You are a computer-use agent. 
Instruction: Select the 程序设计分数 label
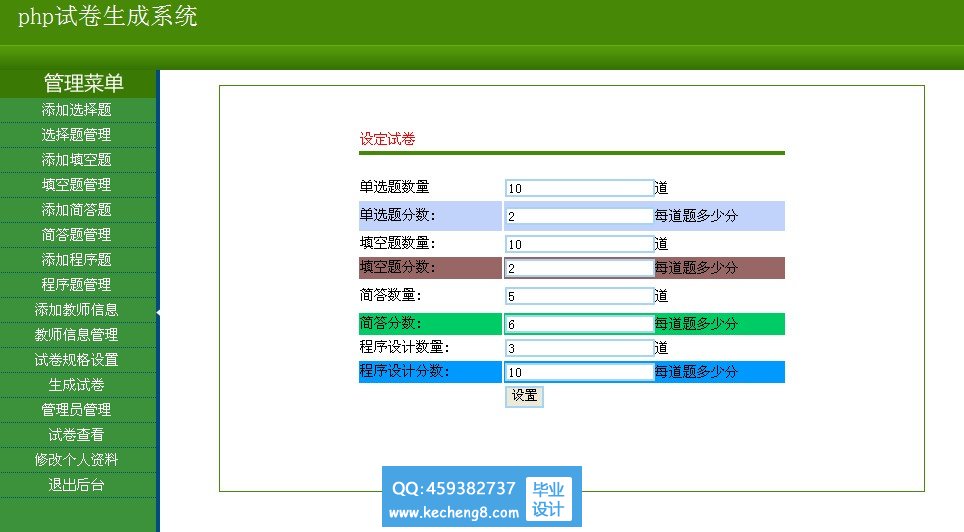pos(405,371)
